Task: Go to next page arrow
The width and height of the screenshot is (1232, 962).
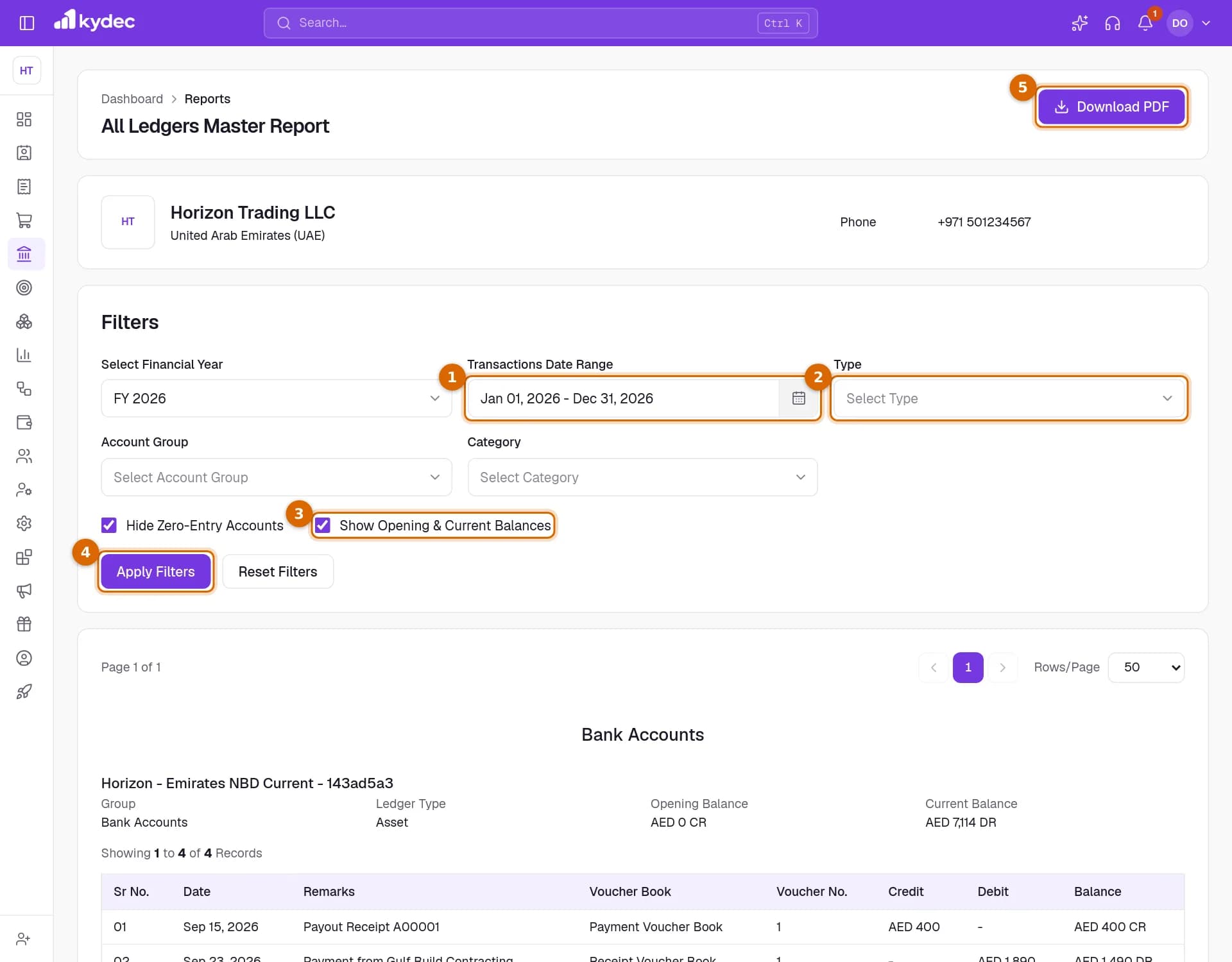Action: (1002, 668)
